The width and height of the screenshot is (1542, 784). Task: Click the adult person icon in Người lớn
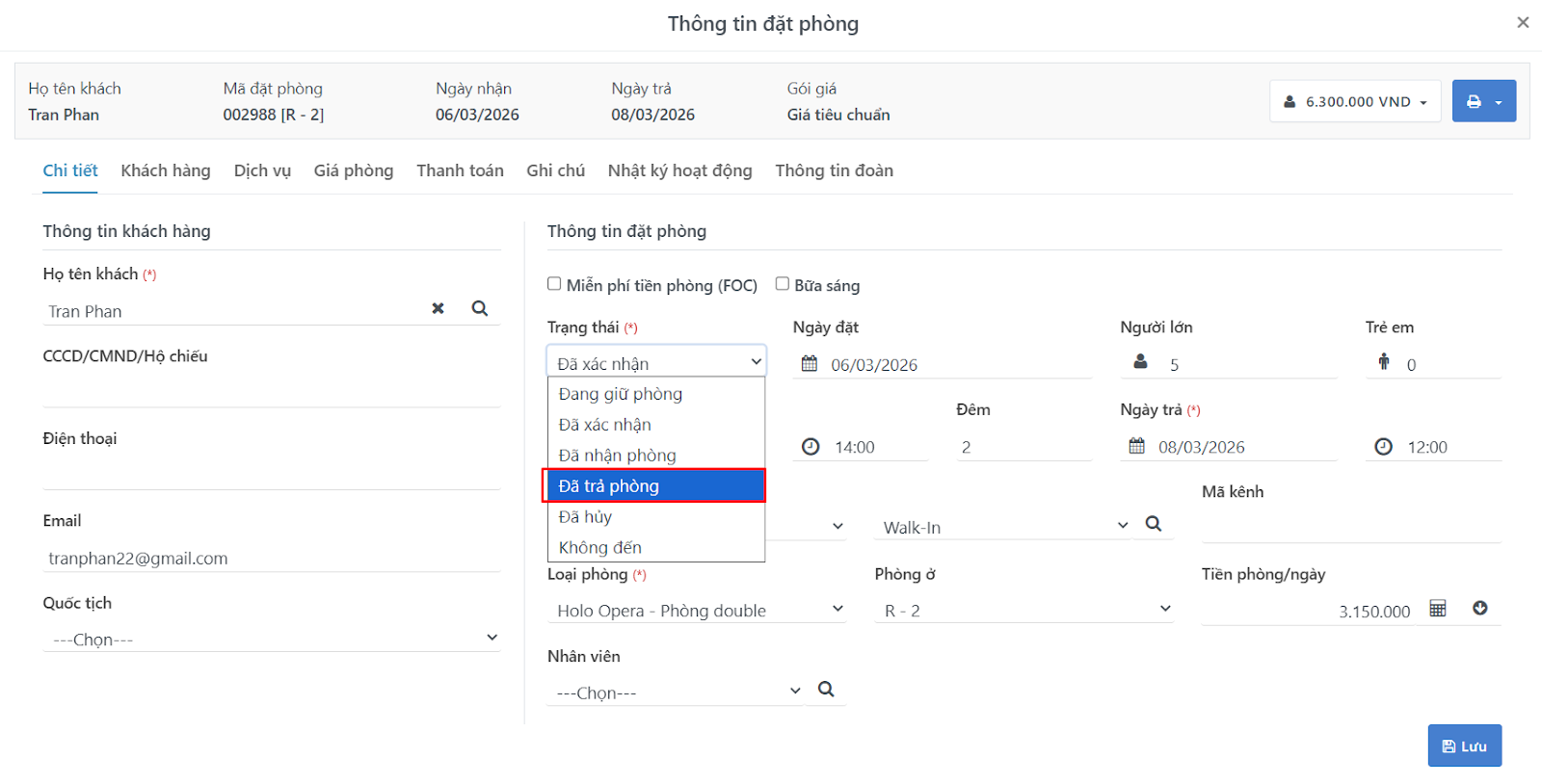(x=1141, y=362)
